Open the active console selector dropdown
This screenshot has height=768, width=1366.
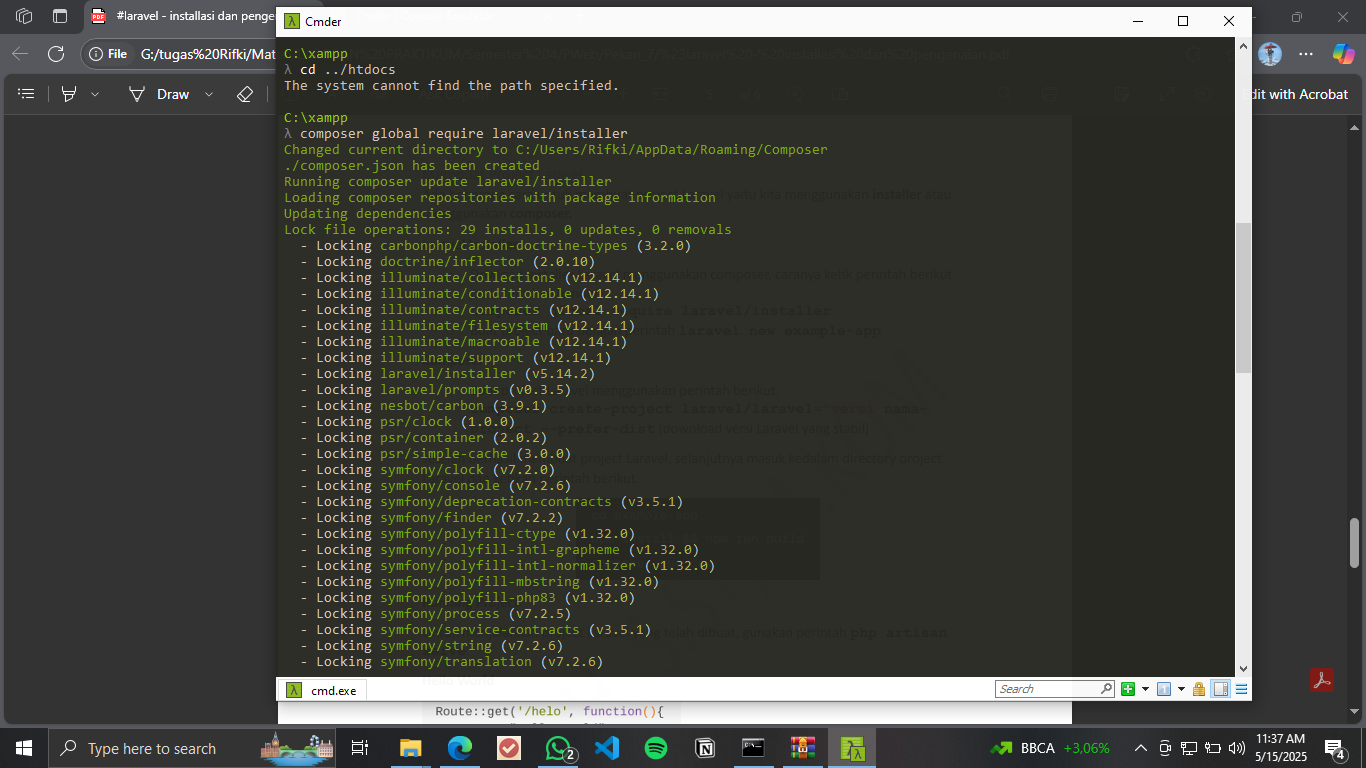(x=1180, y=689)
